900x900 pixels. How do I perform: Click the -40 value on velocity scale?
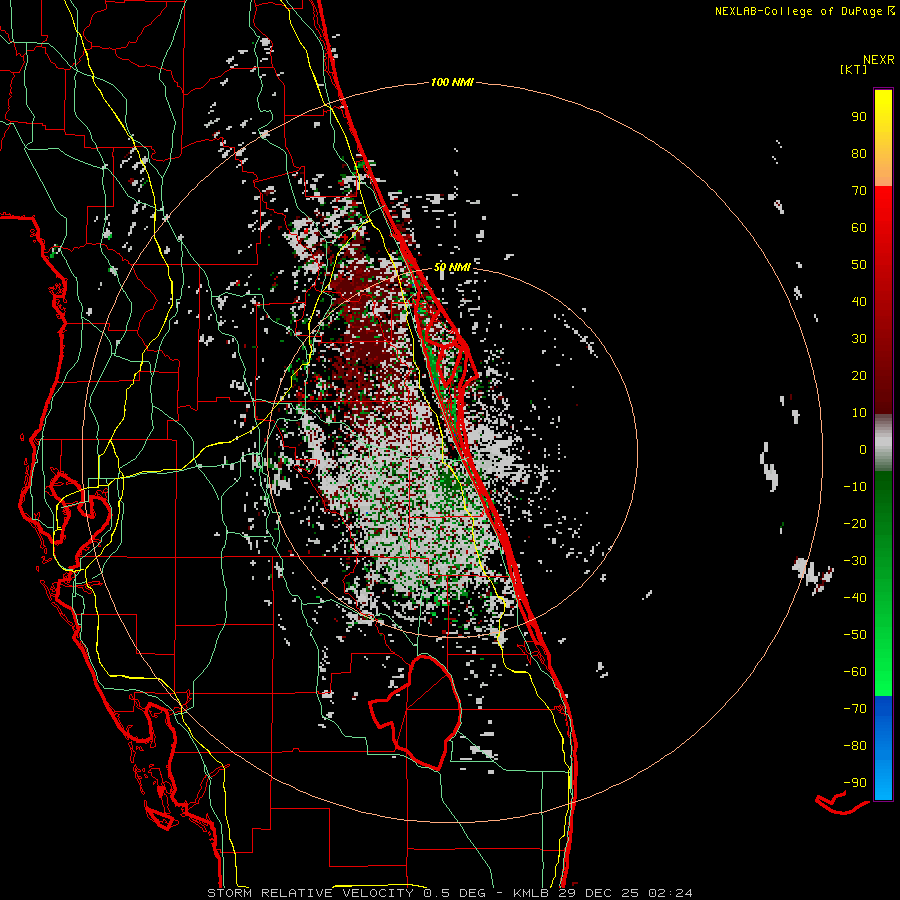click(x=855, y=598)
